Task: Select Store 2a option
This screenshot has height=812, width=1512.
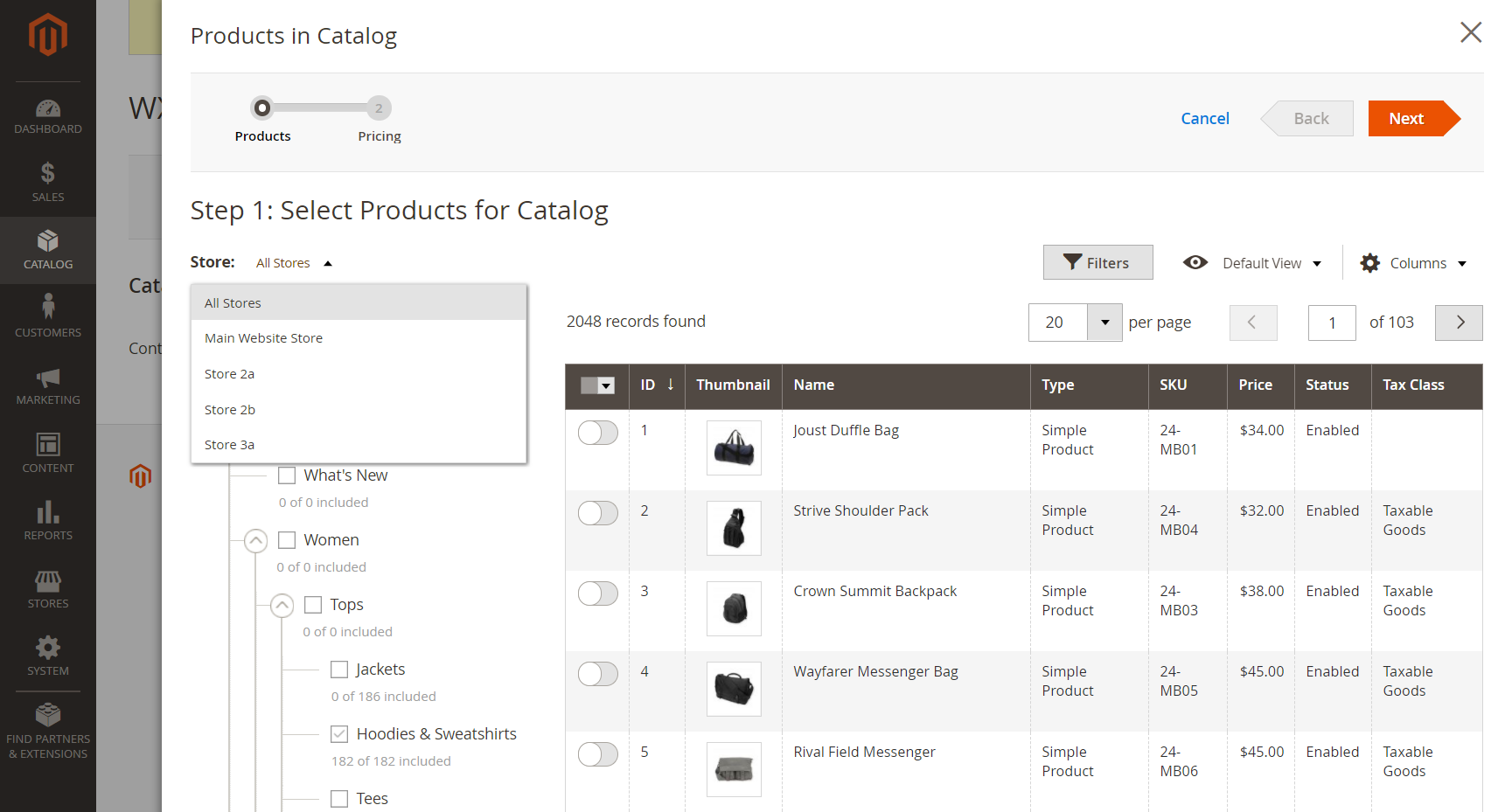Action: point(359,374)
